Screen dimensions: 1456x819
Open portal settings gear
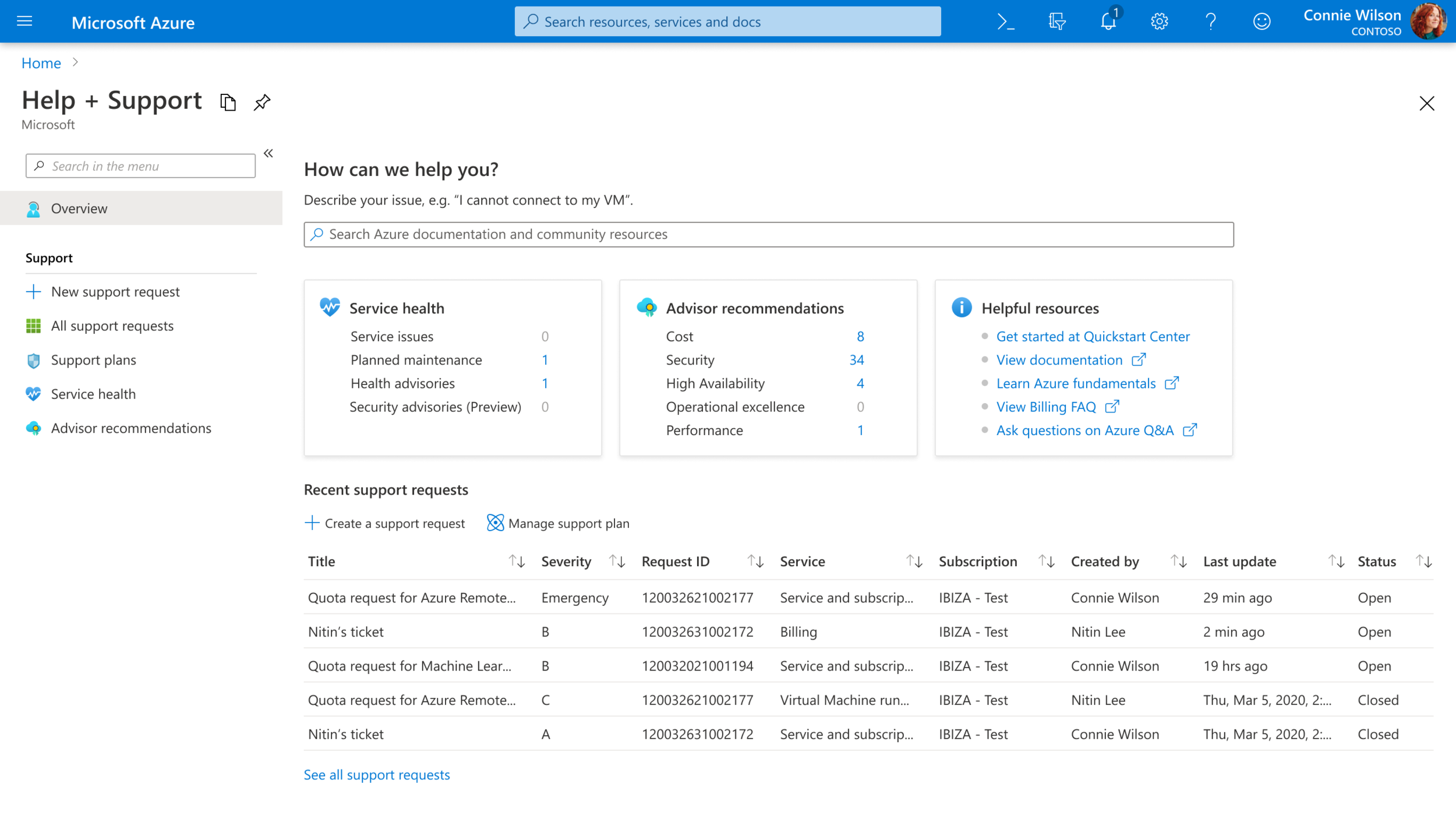(1159, 22)
